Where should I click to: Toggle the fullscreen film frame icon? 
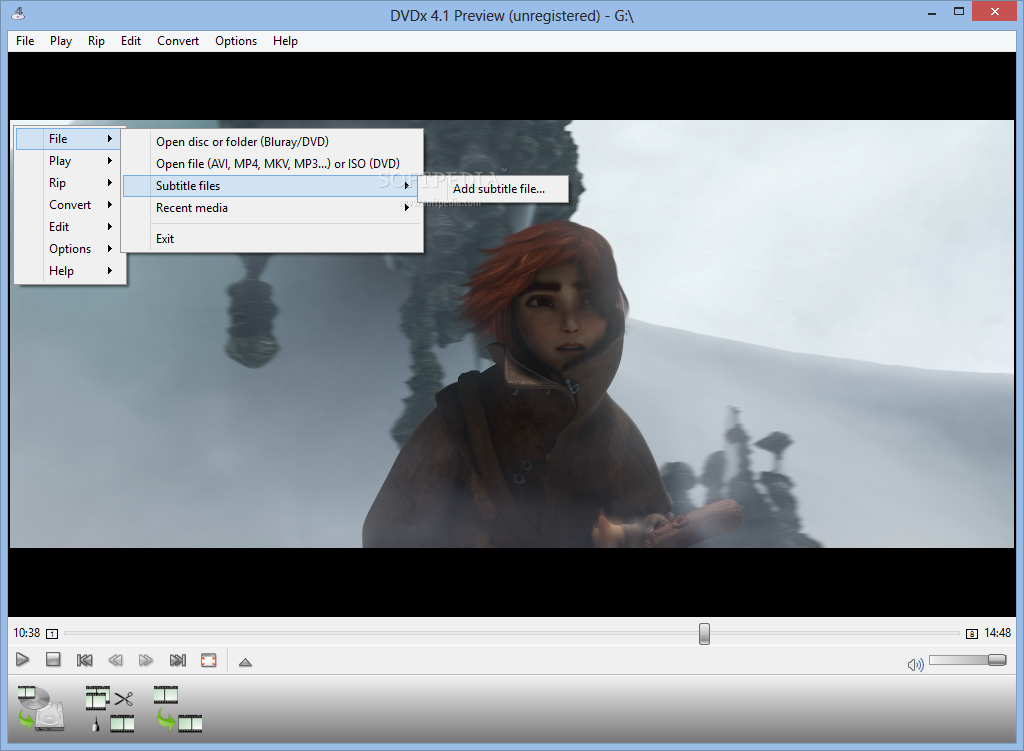208,660
